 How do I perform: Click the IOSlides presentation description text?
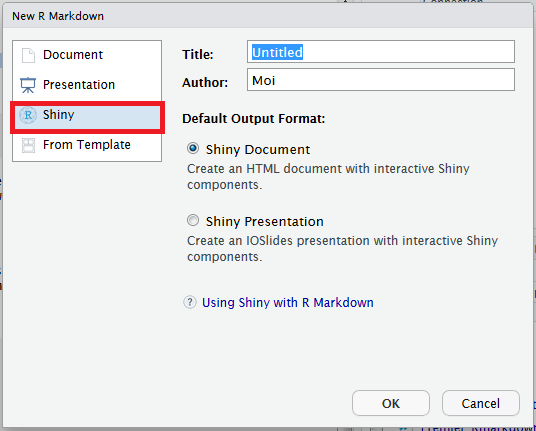pos(342,248)
